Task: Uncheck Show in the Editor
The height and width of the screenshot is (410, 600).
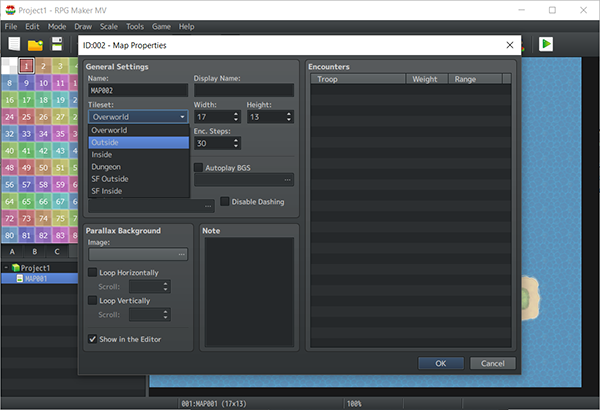Action: tap(92, 339)
